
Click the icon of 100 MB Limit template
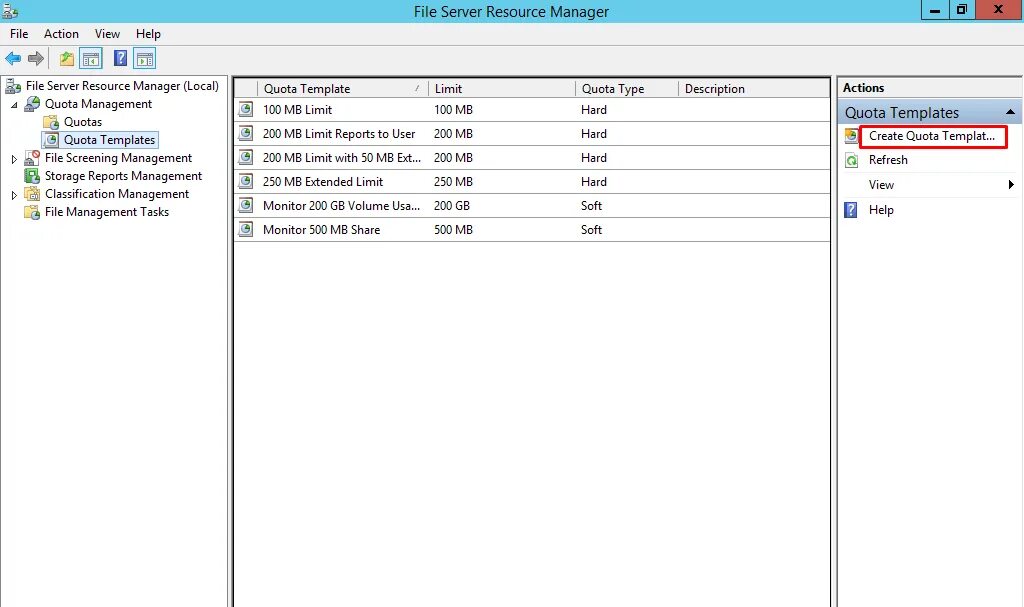246,109
